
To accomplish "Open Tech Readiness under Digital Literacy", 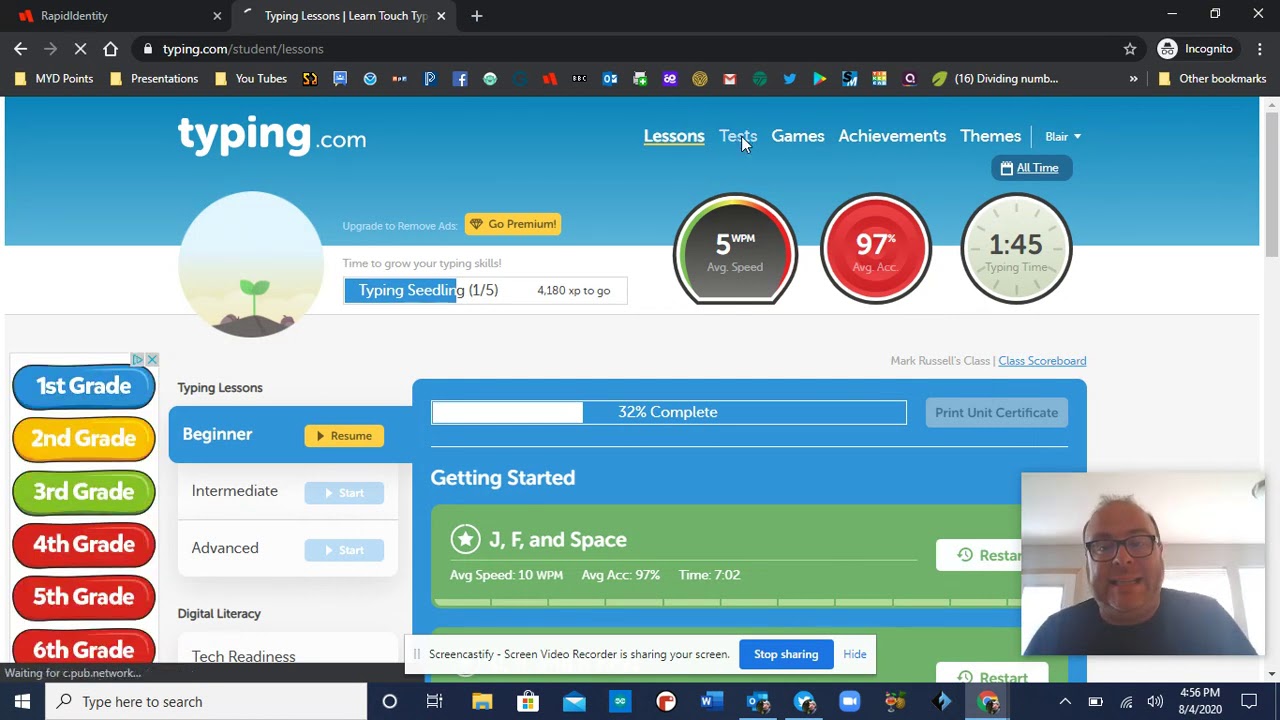I will 244,656.
